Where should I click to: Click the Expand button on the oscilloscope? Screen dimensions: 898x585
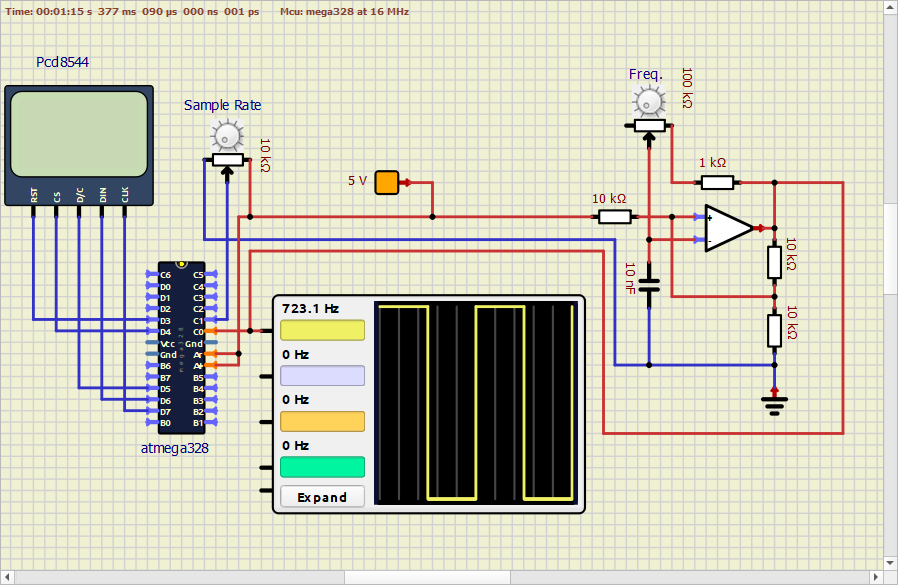[x=322, y=497]
